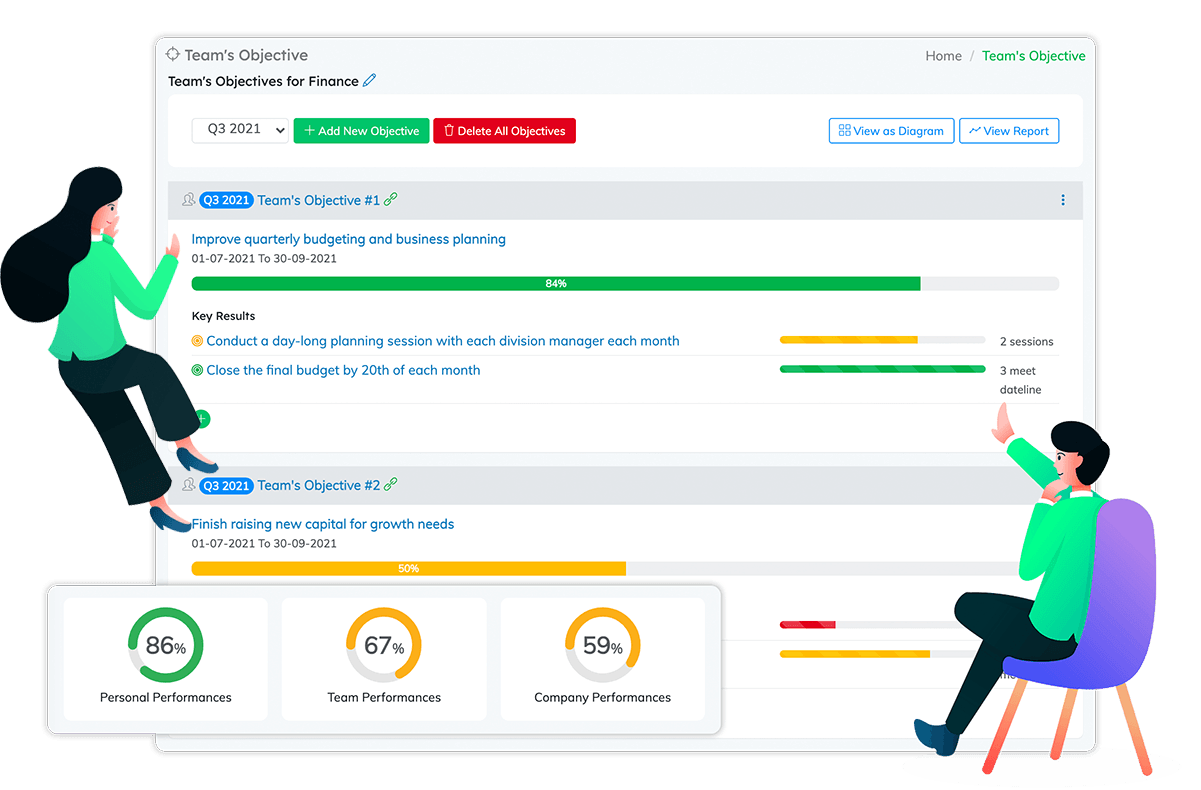Image resolution: width=1201 pixels, height=790 pixels.
Task: Click the green plus icon below the key results
Action: coord(203,419)
